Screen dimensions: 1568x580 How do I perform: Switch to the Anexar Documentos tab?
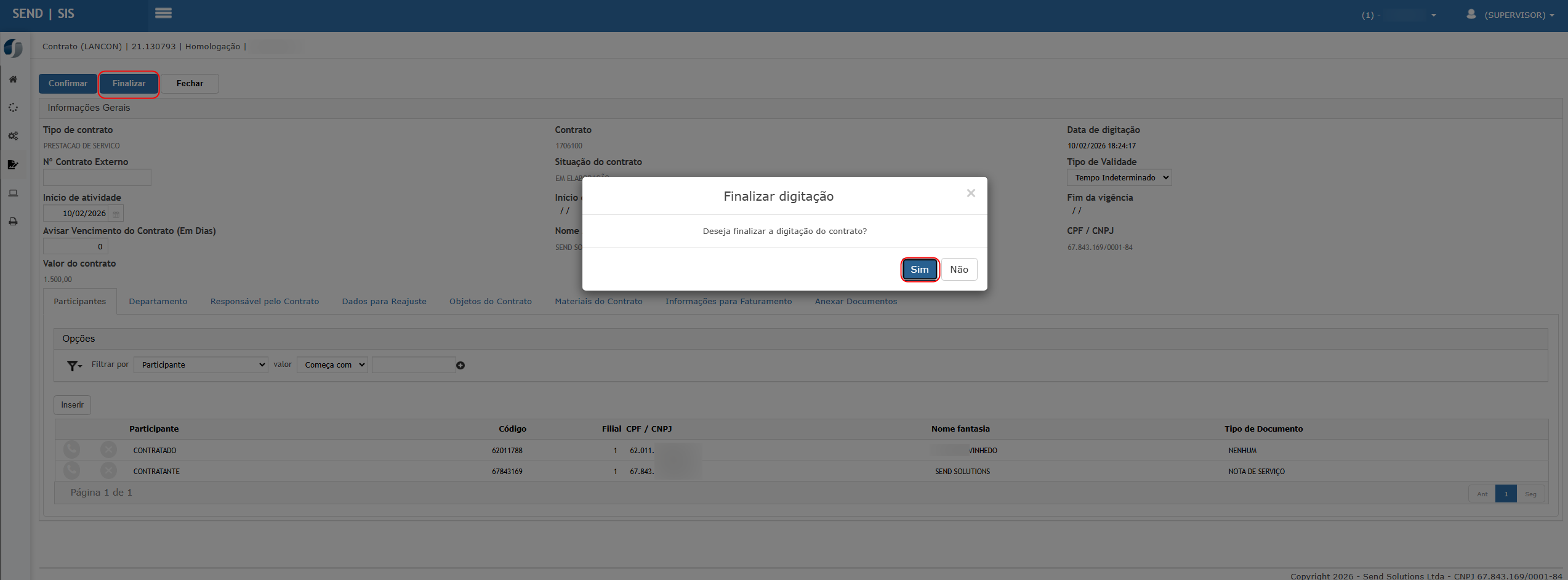[856, 302]
